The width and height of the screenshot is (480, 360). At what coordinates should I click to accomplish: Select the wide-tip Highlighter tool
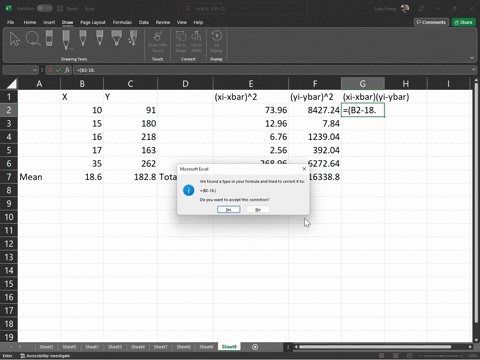(116, 38)
